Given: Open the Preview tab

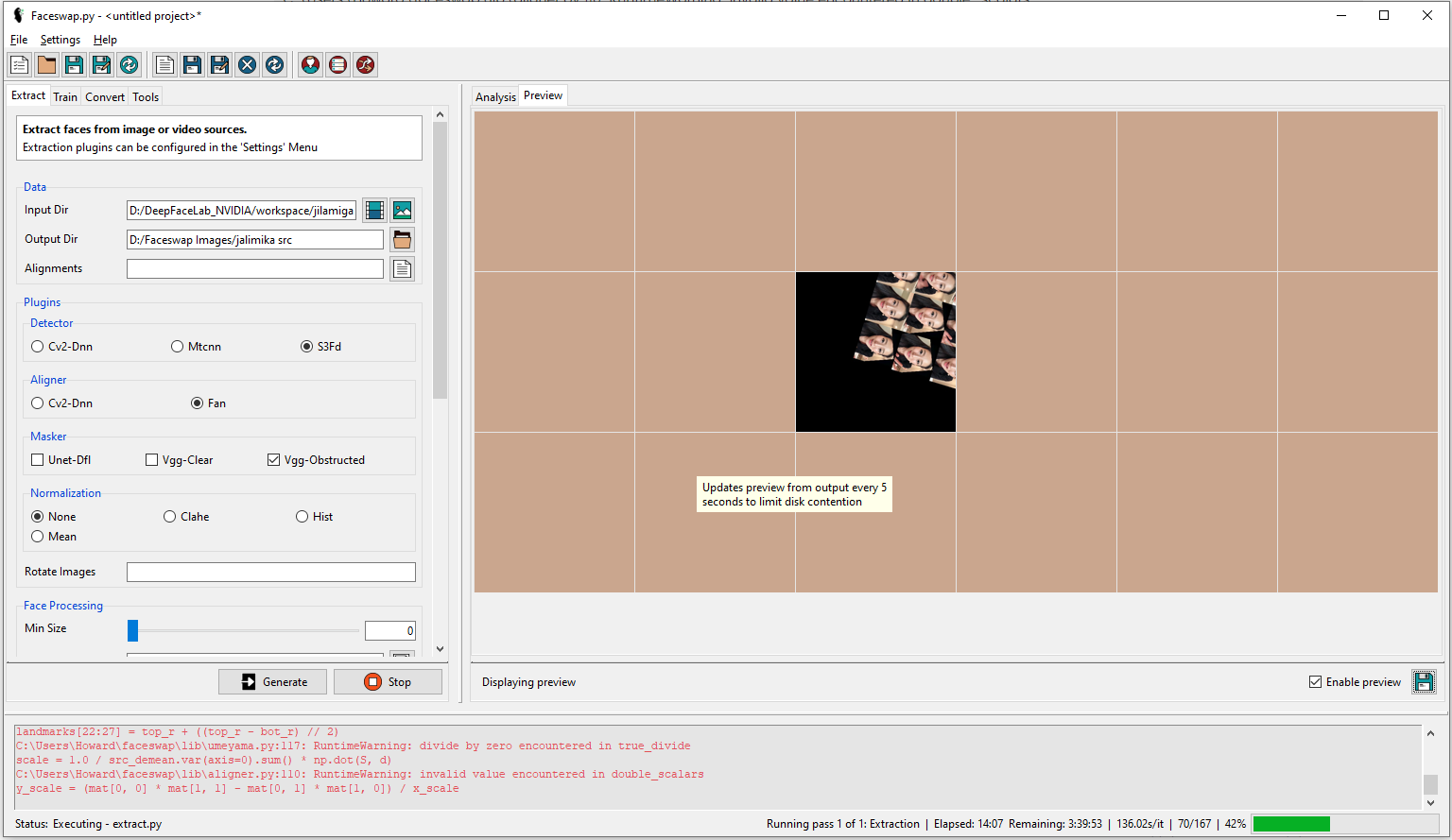Looking at the screenshot, I should (x=543, y=95).
